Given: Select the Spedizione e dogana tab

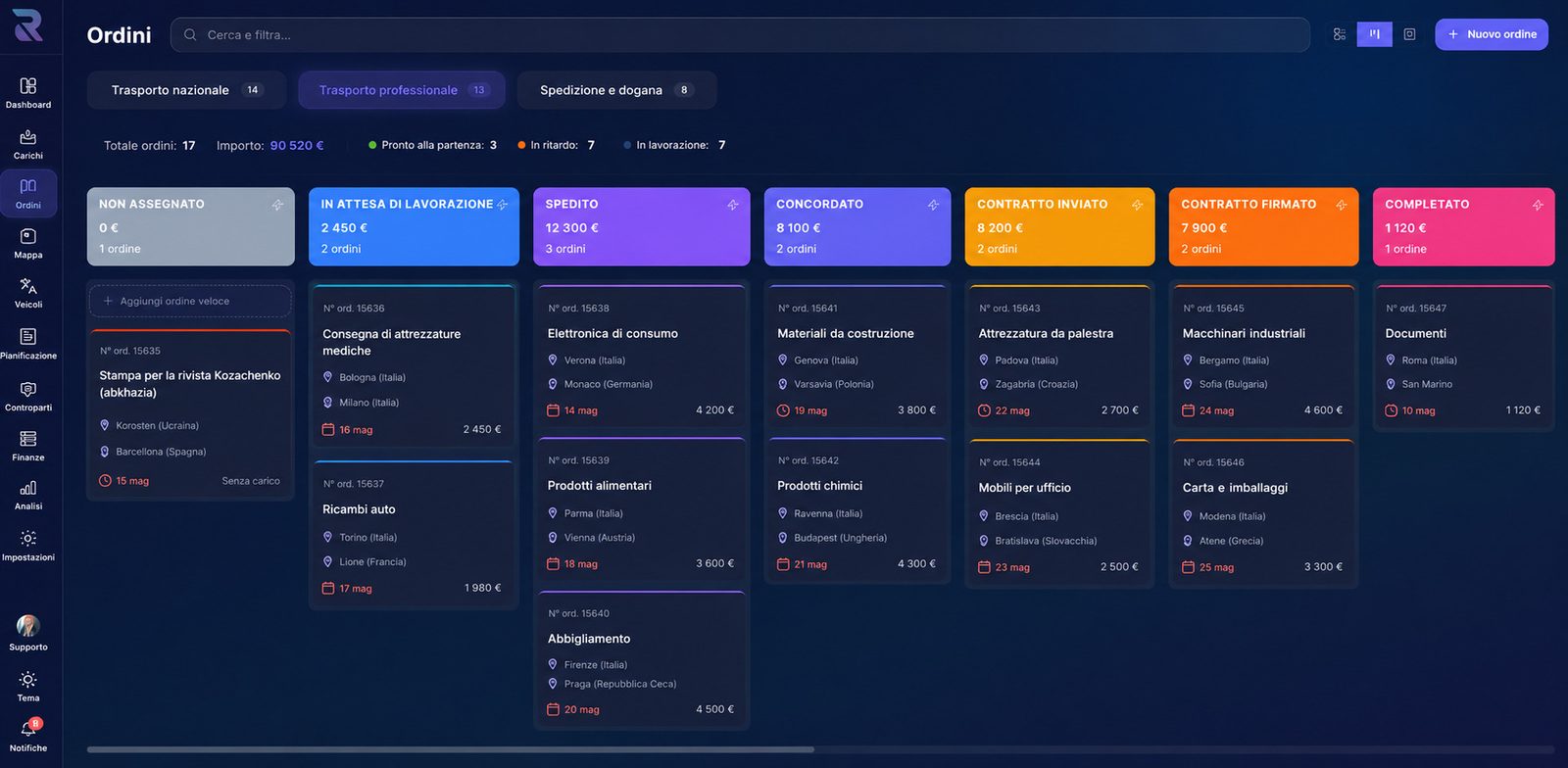Looking at the screenshot, I should [x=616, y=90].
